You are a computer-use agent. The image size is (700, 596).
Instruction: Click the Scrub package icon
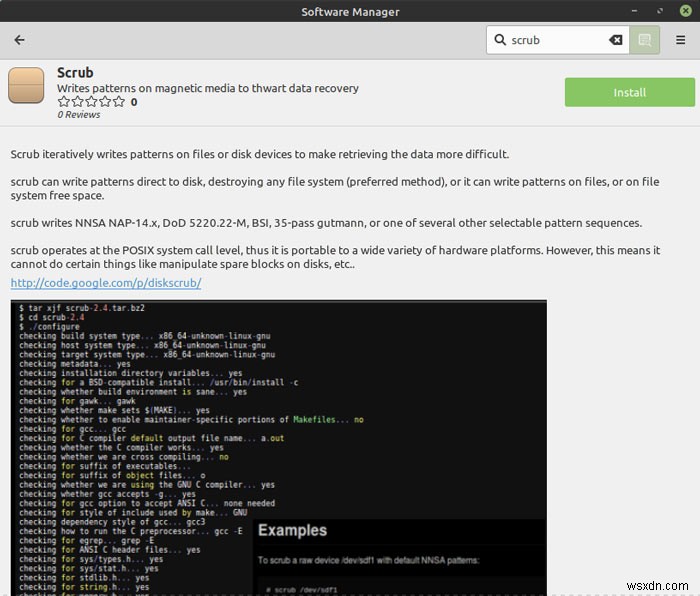pyautogui.click(x=26, y=85)
